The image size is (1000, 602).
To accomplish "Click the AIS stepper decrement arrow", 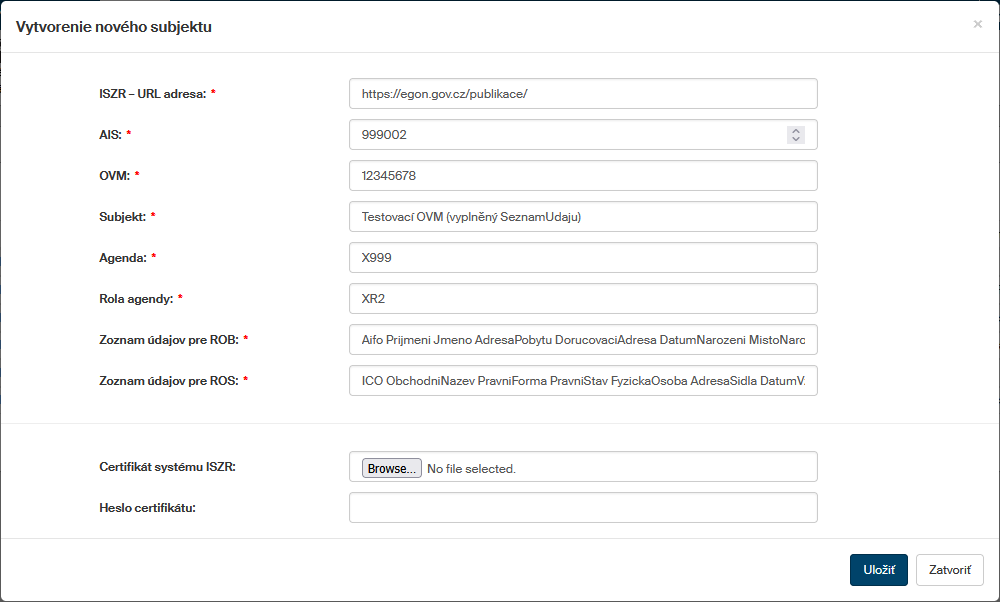I will [796, 138].
